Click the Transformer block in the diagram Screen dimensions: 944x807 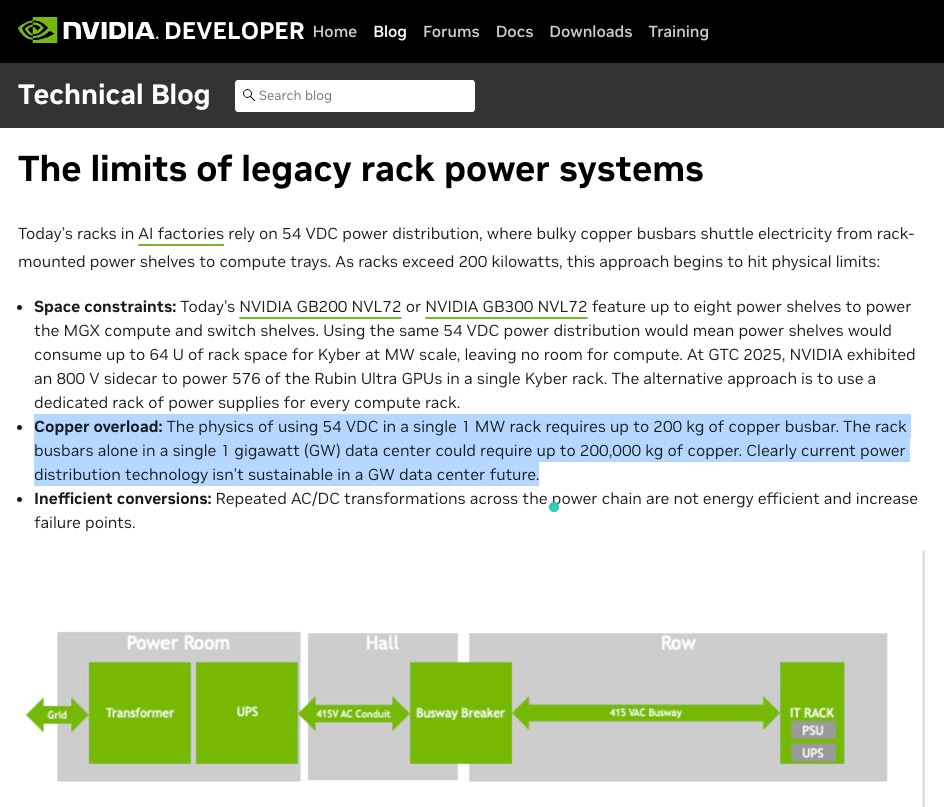(140, 713)
